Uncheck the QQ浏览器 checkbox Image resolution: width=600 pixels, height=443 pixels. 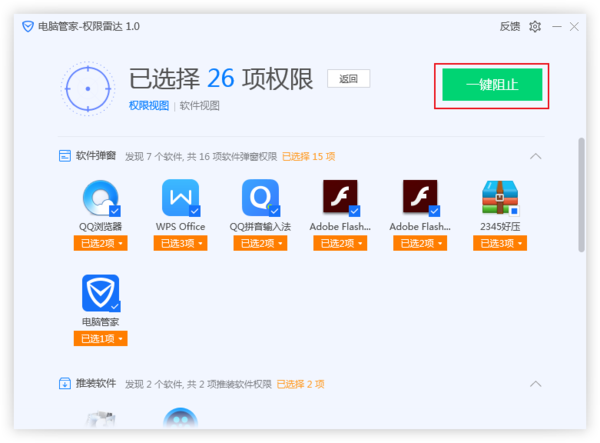pos(115,211)
